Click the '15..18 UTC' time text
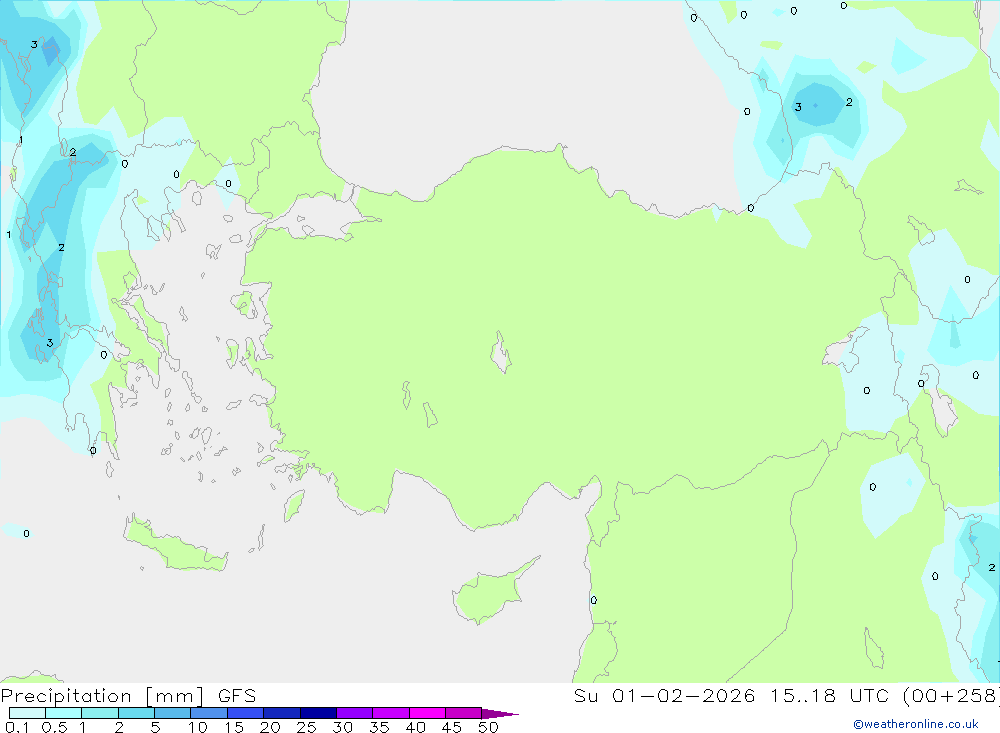The height and width of the screenshot is (733, 1000). 828,696
